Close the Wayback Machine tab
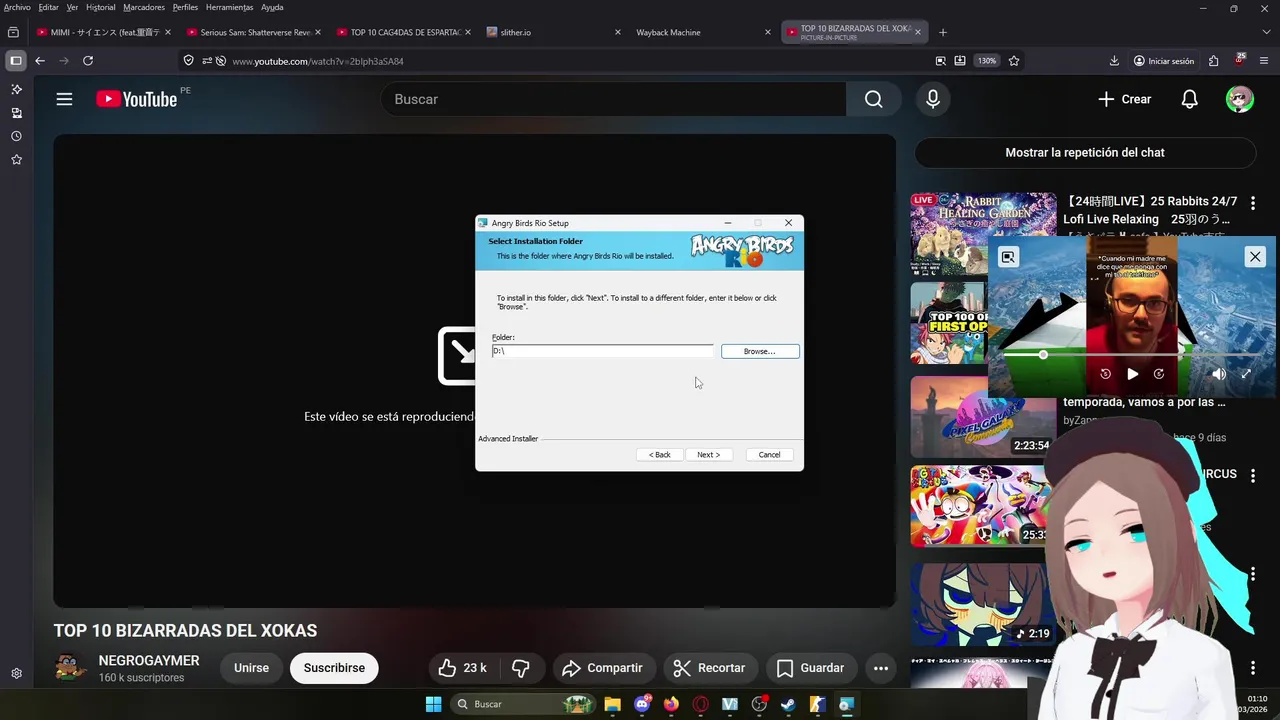The height and width of the screenshot is (720, 1280). [768, 32]
